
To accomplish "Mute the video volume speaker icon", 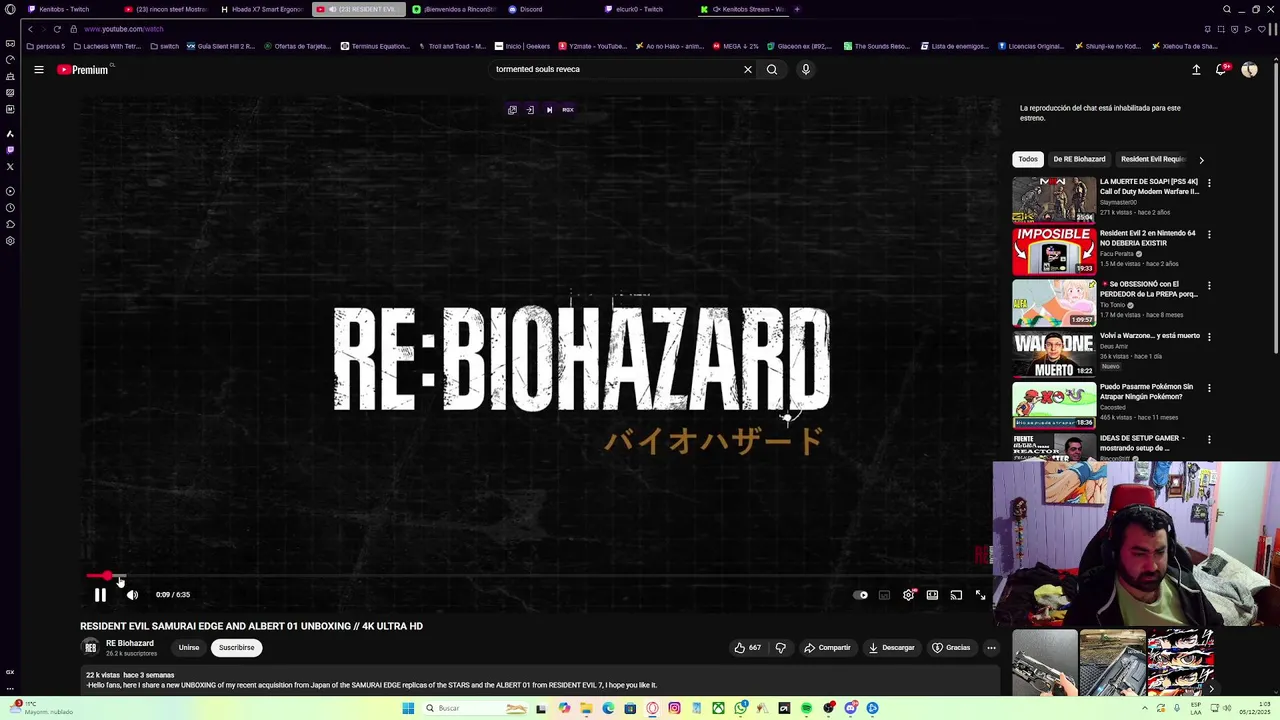I will tap(132, 595).
